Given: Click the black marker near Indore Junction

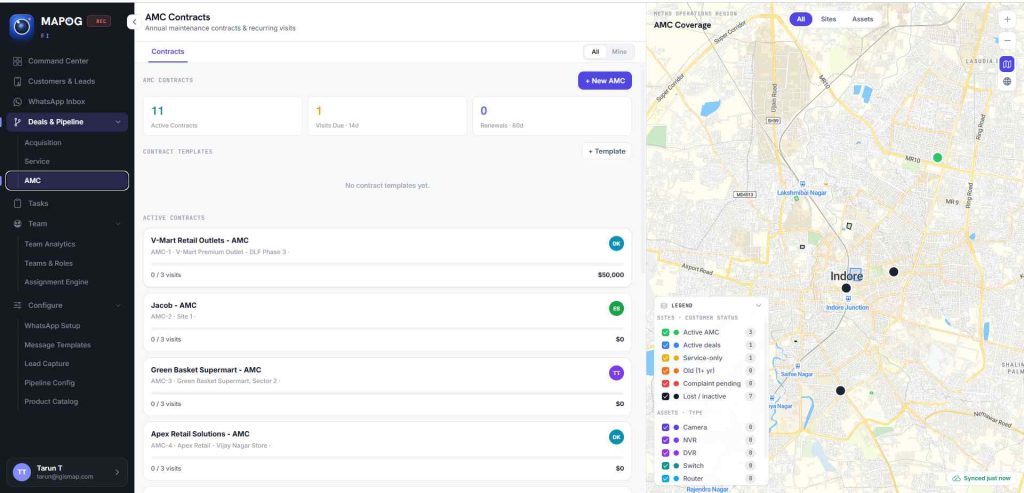Looking at the screenshot, I should click(846, 288).
